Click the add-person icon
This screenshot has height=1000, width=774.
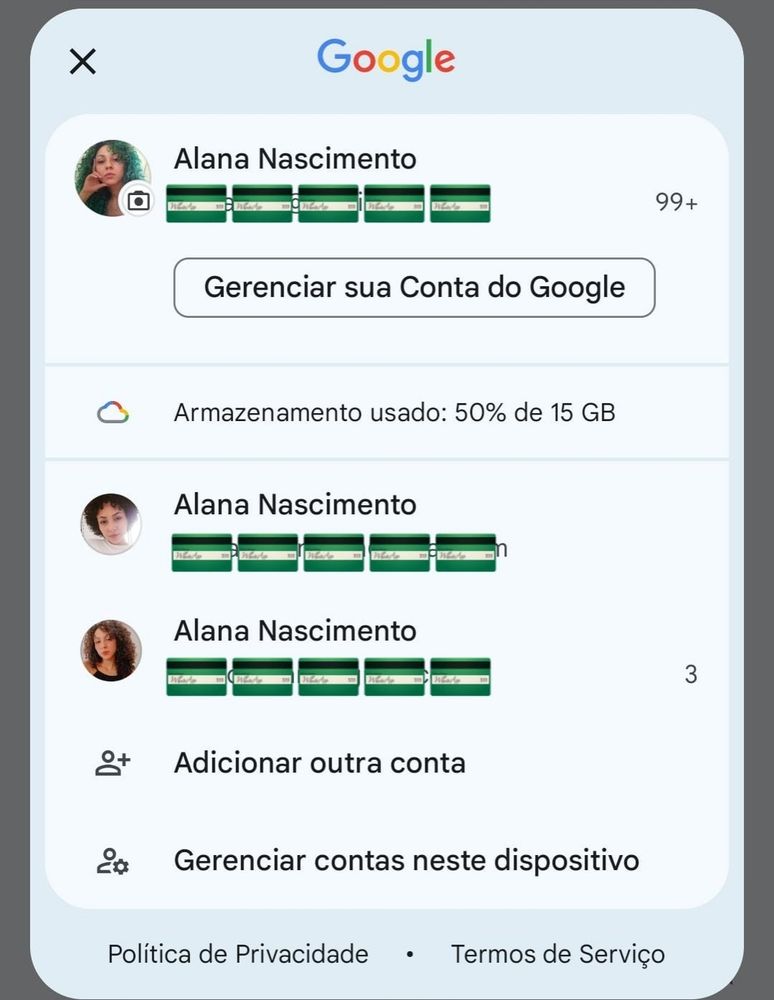tap(113, 764)
